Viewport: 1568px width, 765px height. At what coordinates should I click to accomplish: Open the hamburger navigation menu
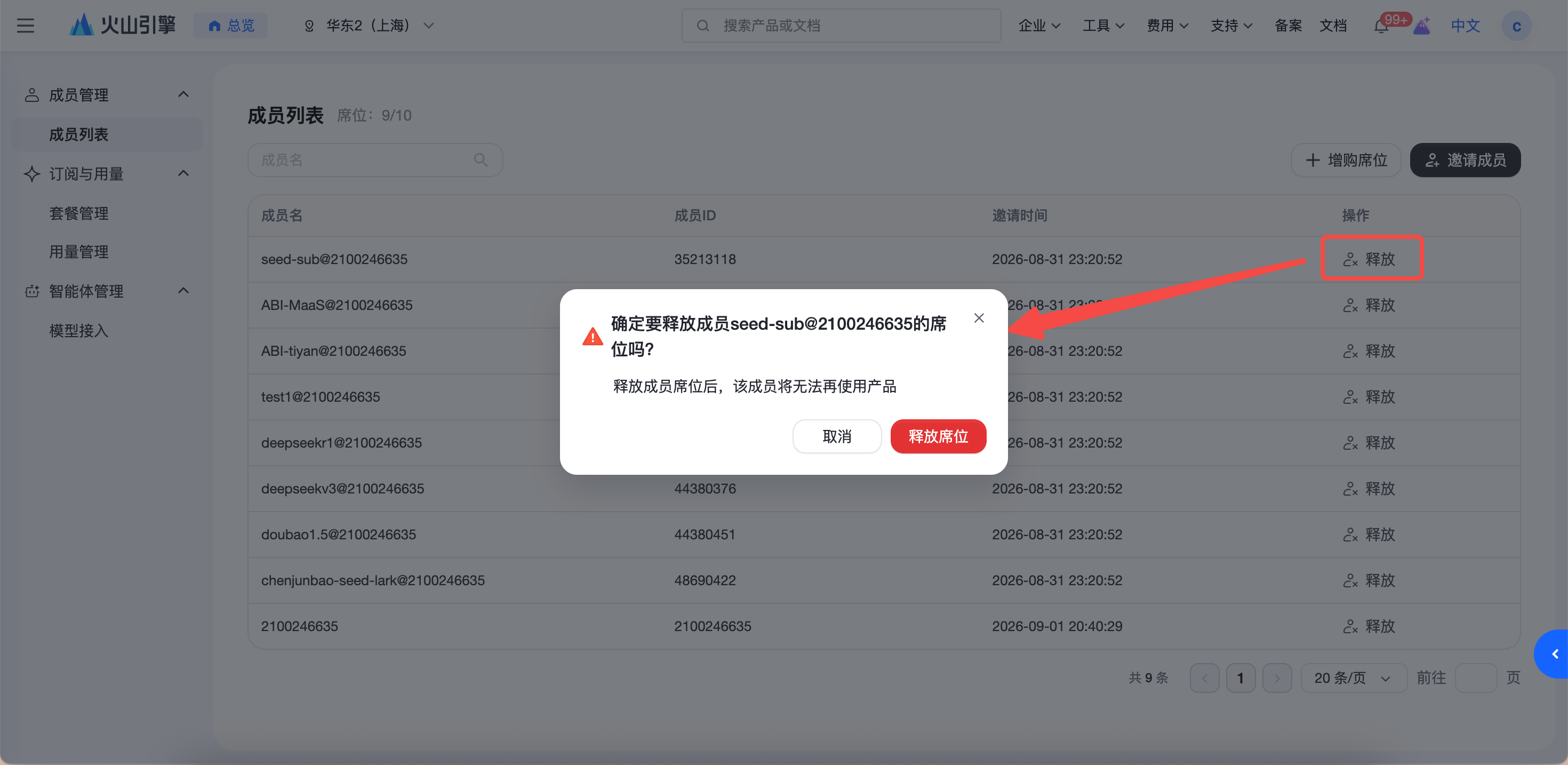pos(26,26)
